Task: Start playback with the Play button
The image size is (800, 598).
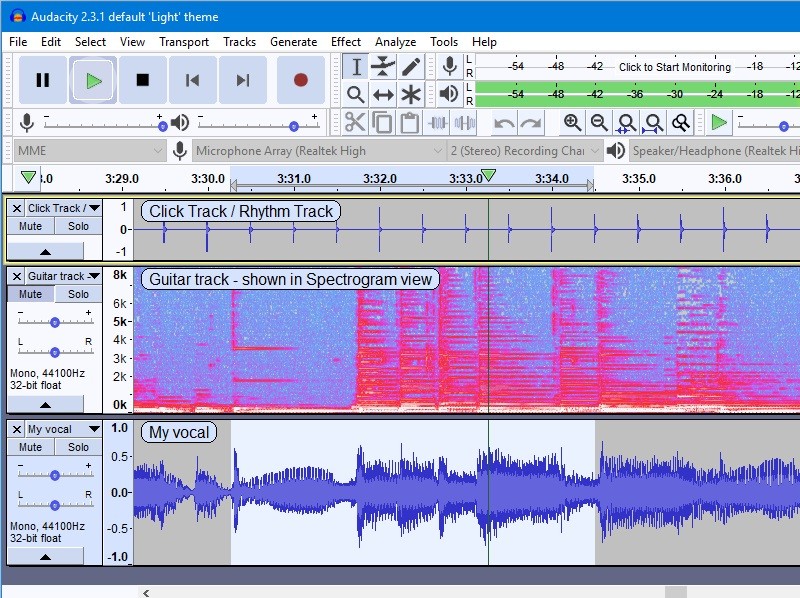Action: coord(93,80)
